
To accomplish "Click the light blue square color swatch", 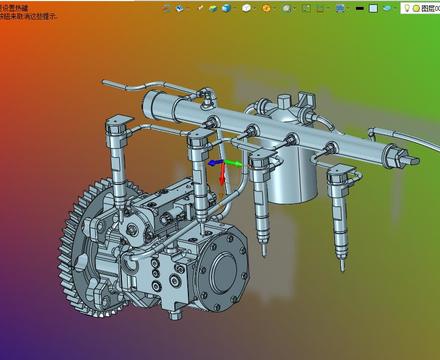I will click(373, 8).
